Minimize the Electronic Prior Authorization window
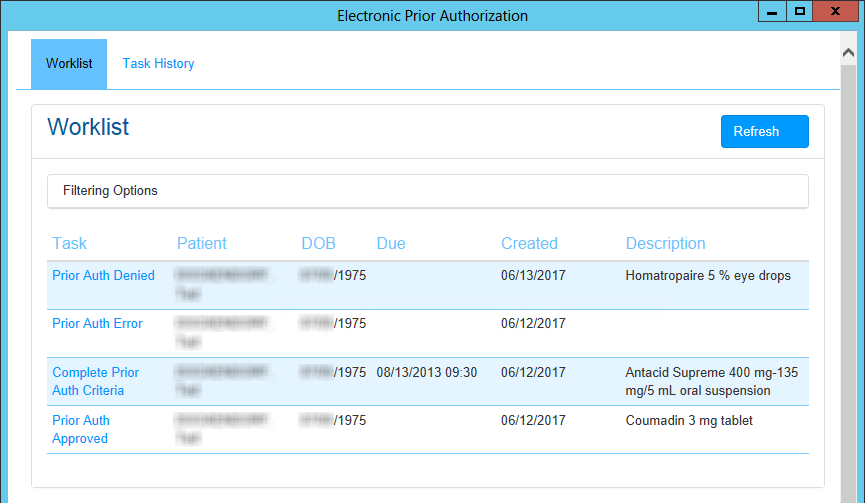Image resolution: width=865 pixels, height=503 pixels. pyautogui.click(x=772, y=11)
